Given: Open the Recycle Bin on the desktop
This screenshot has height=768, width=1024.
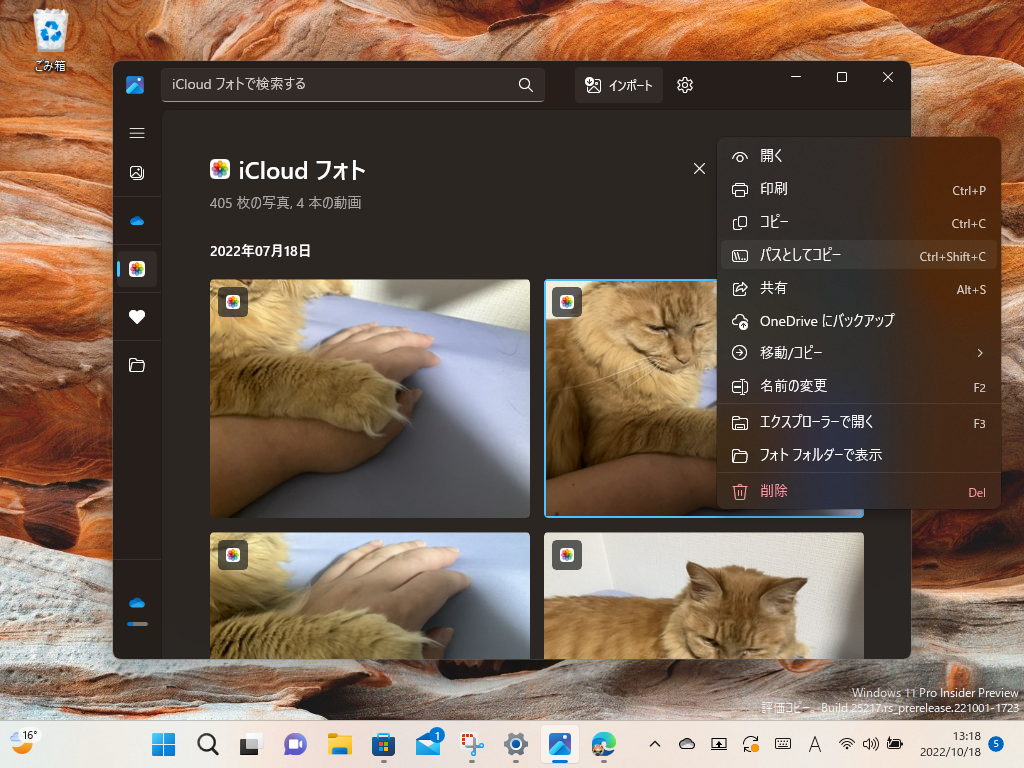Looking at the screenshot, I should (x=49, y=32).
